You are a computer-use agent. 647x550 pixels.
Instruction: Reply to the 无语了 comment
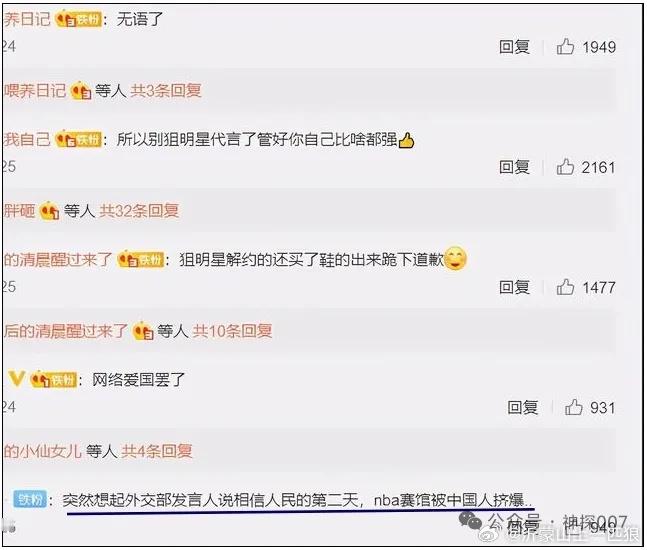514,47
